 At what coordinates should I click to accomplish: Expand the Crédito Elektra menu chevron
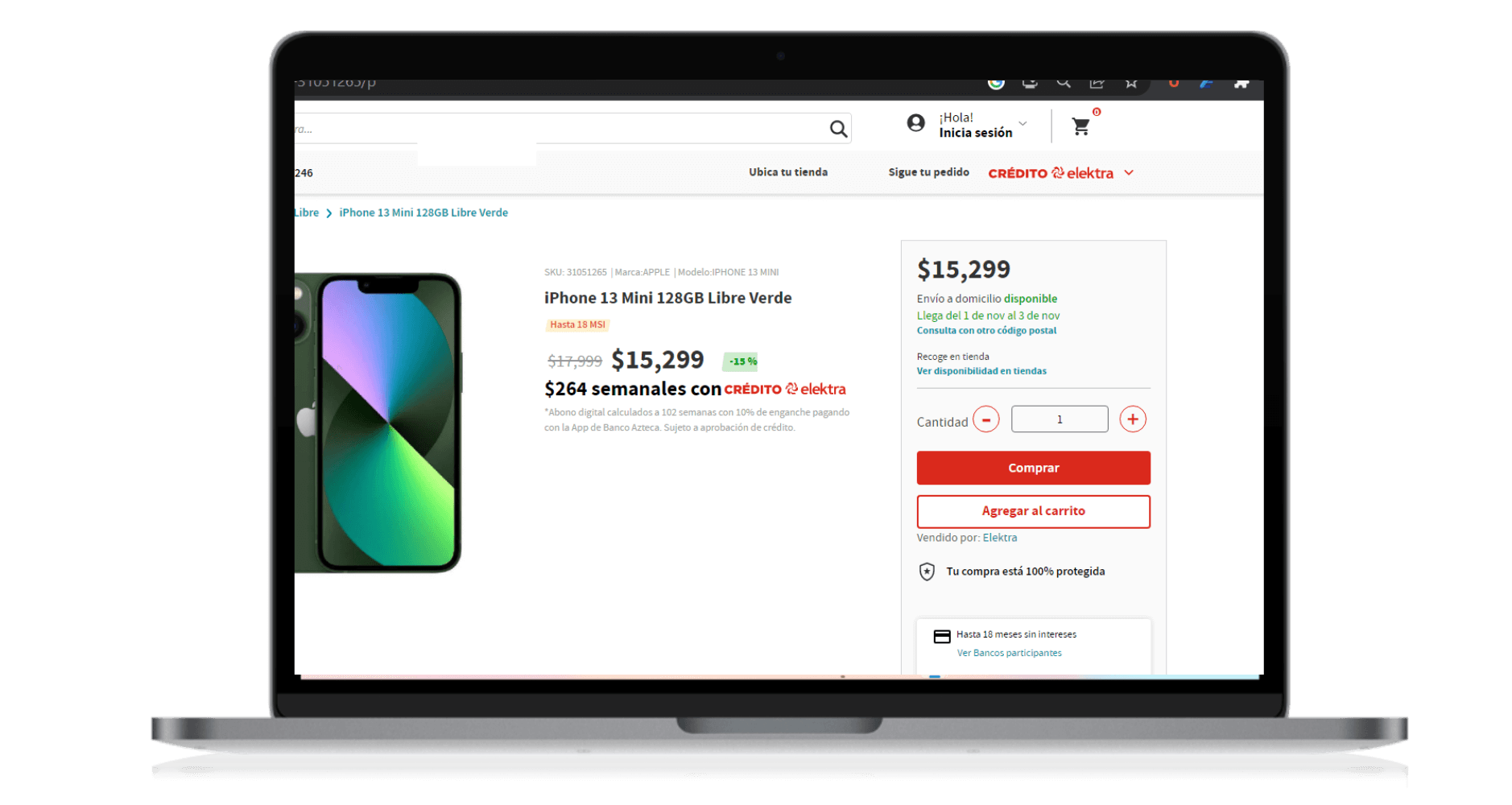click(1129, 173)
